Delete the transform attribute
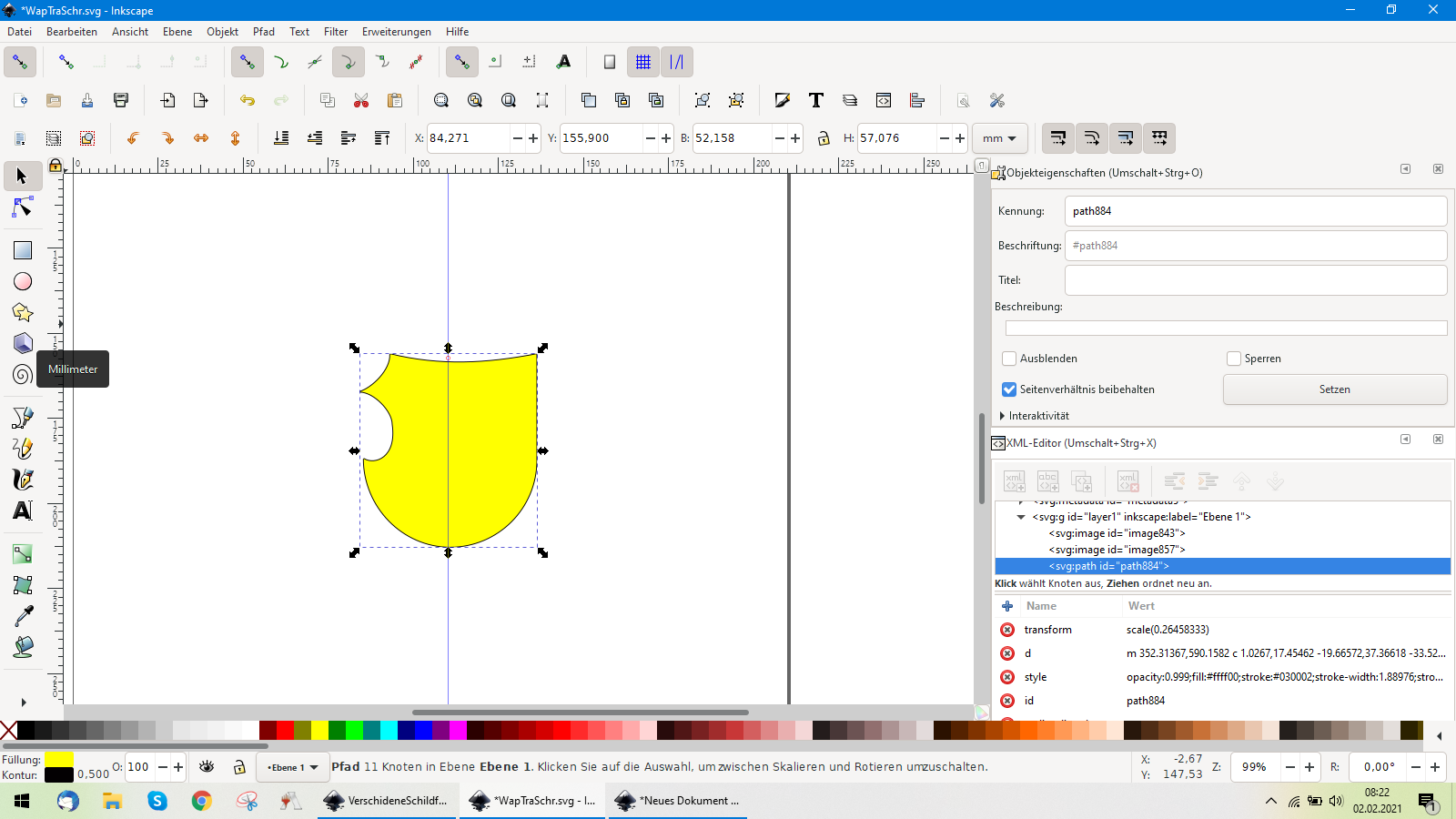The image size is (1456, 819). pyautogui.click(x=1007, y=630)
